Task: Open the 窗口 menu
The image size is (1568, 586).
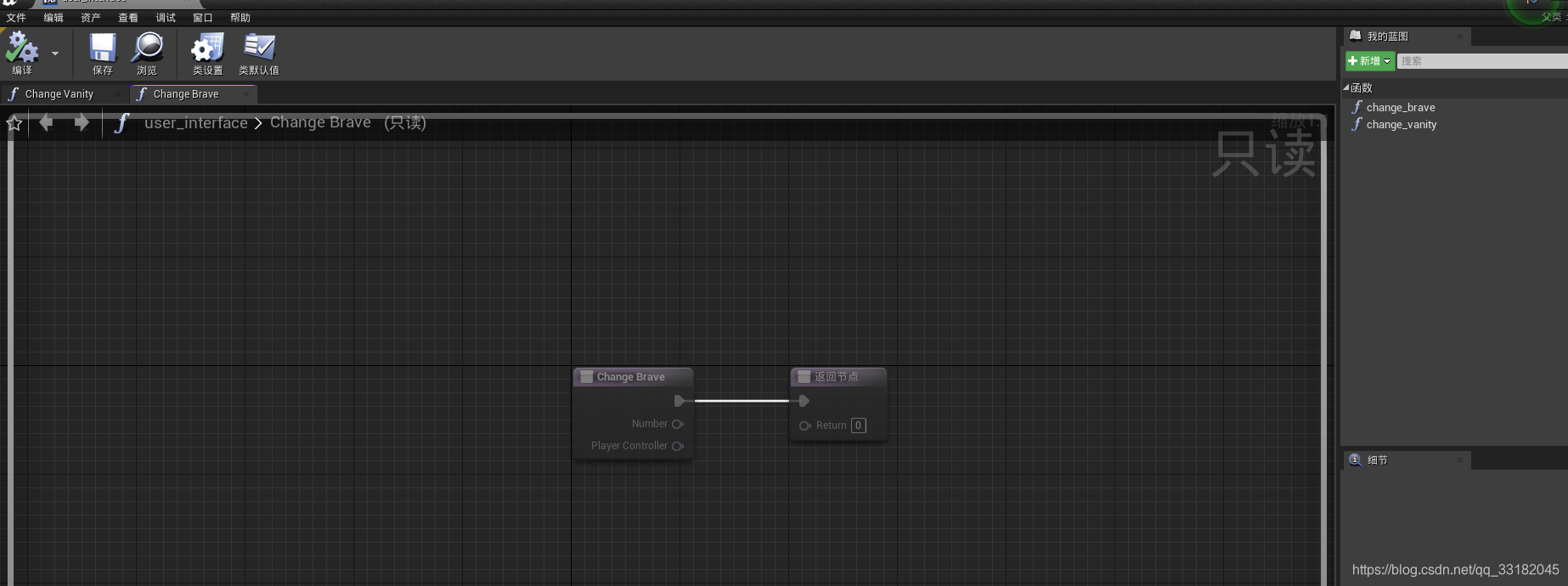Action: click(x=203, y=18)
